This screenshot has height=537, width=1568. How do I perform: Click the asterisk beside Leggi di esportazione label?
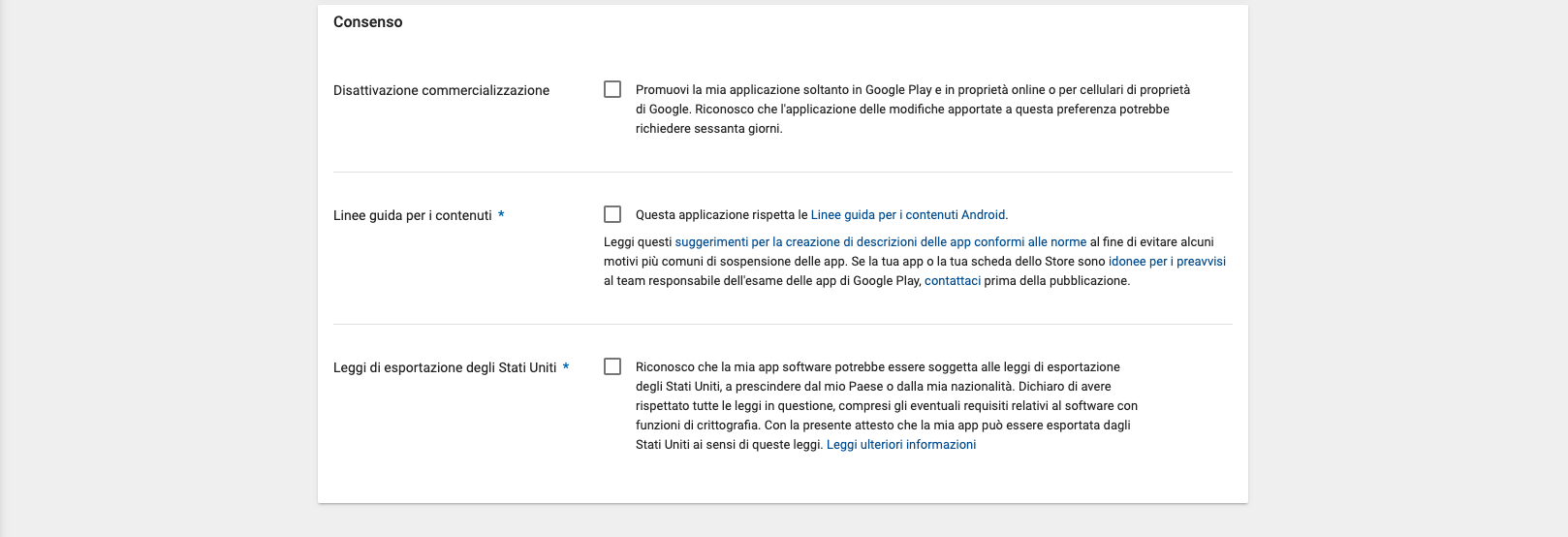pyautogui.click(x=566, y=367)
